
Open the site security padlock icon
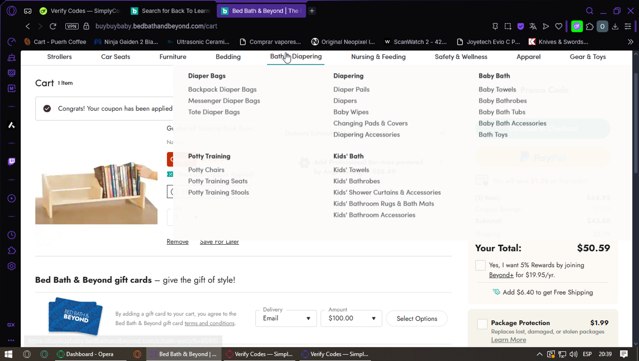(x=86, y=26)
